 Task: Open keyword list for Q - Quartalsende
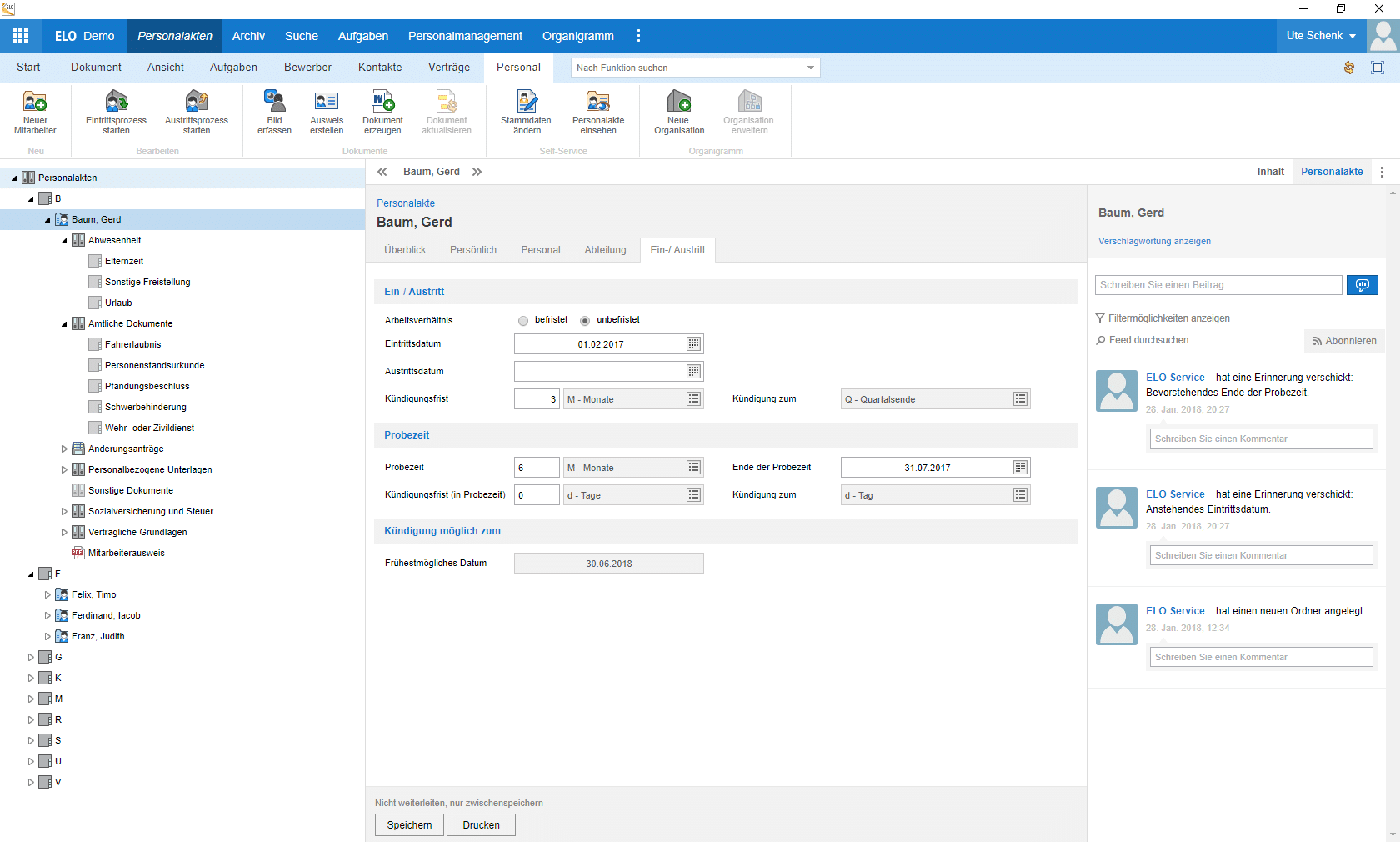pyautogui.click(x=1020, y=399)
